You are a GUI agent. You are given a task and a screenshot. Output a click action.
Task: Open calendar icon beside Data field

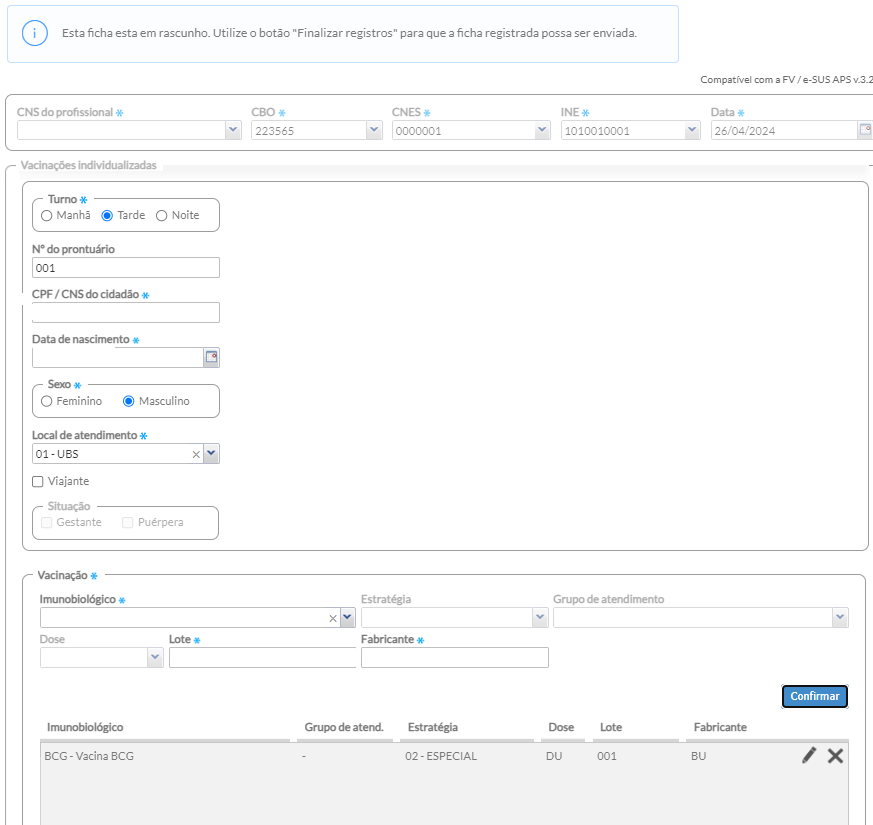865,130
